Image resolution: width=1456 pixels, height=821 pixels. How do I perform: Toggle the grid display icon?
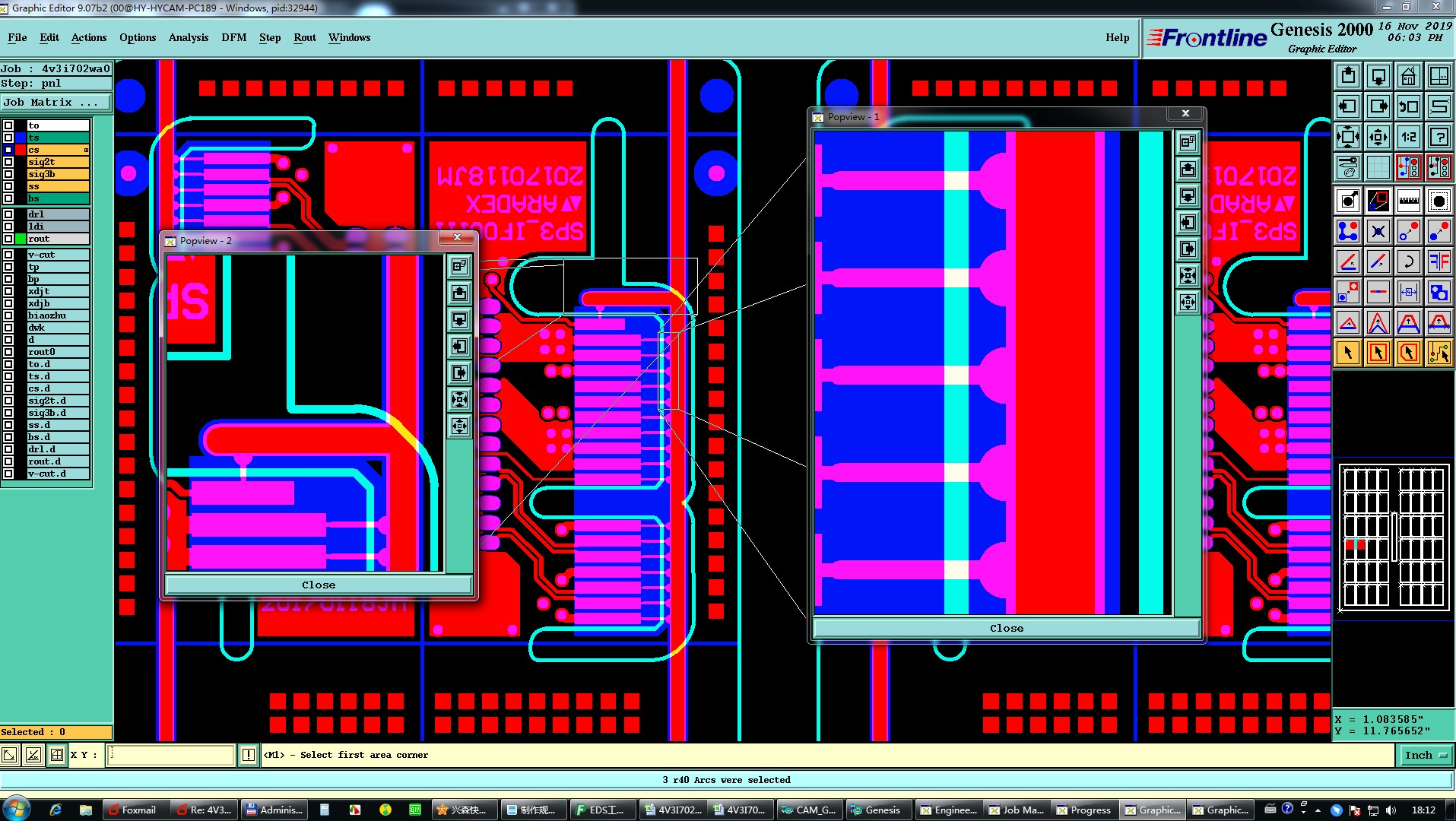tap(1378, 166)
